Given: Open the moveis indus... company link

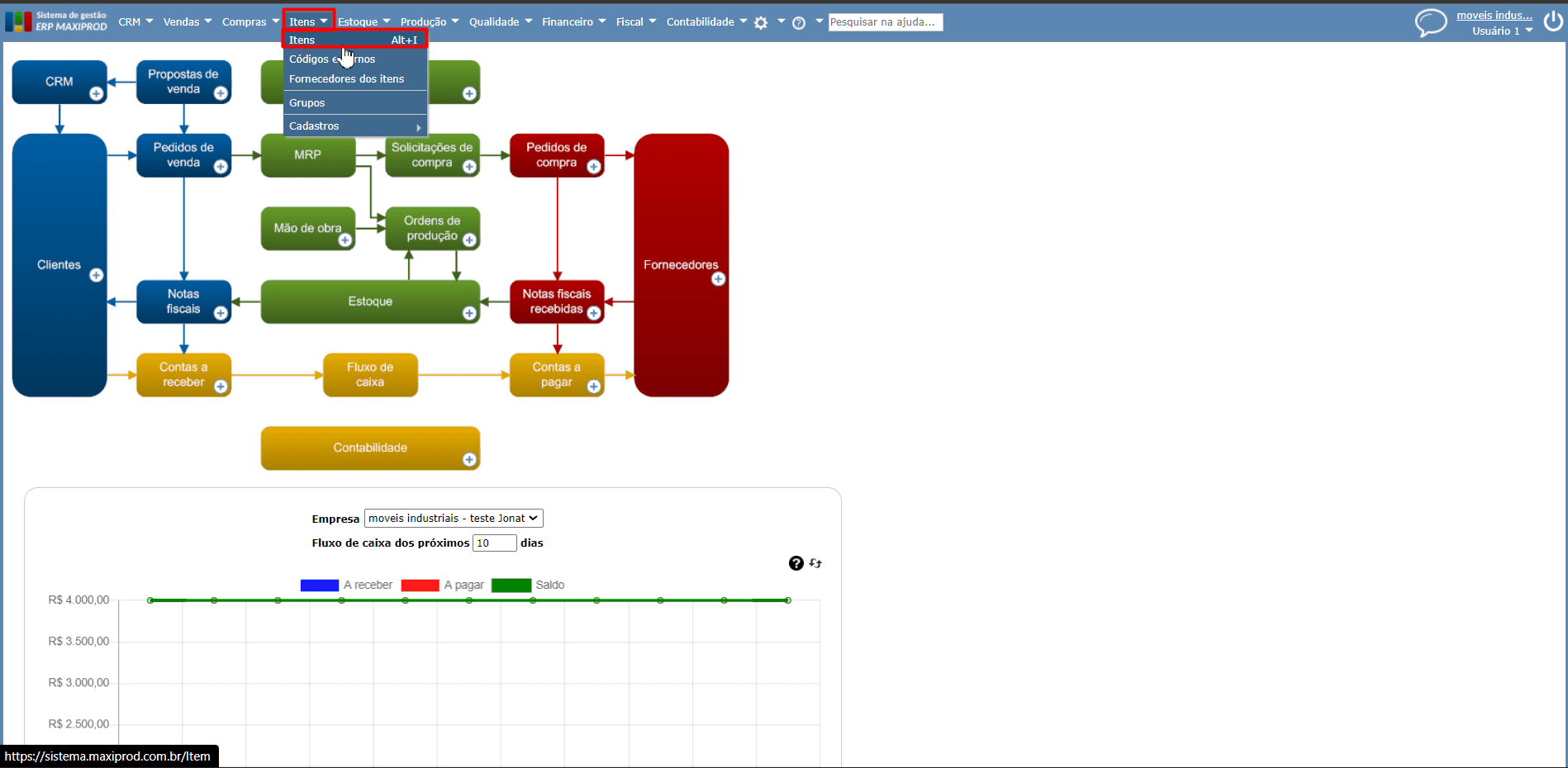Looking at the screenshot, I should pyautogui.click(x=1494, y=15).
